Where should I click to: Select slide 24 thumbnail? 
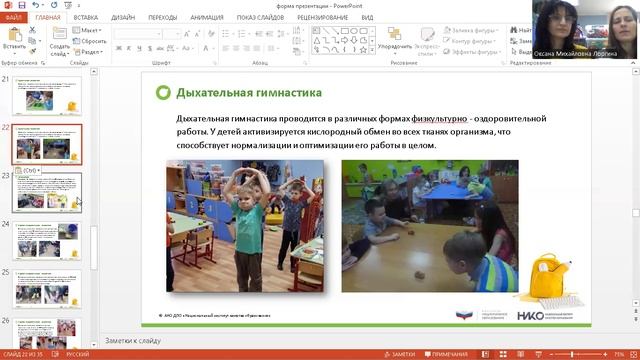point(47,241)
